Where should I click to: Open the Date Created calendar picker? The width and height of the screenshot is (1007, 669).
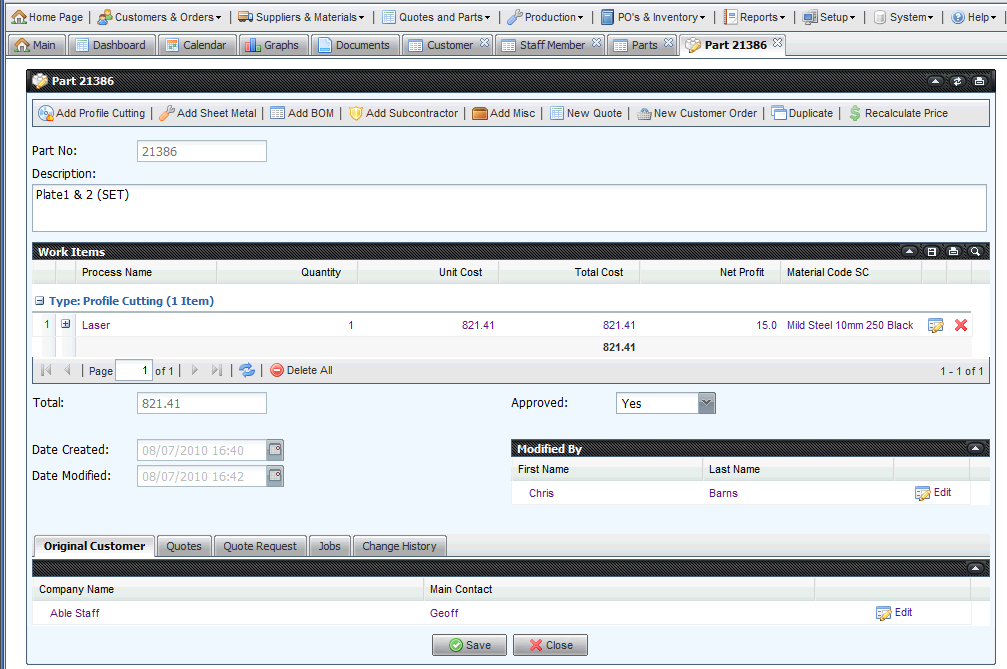[275, 450]
